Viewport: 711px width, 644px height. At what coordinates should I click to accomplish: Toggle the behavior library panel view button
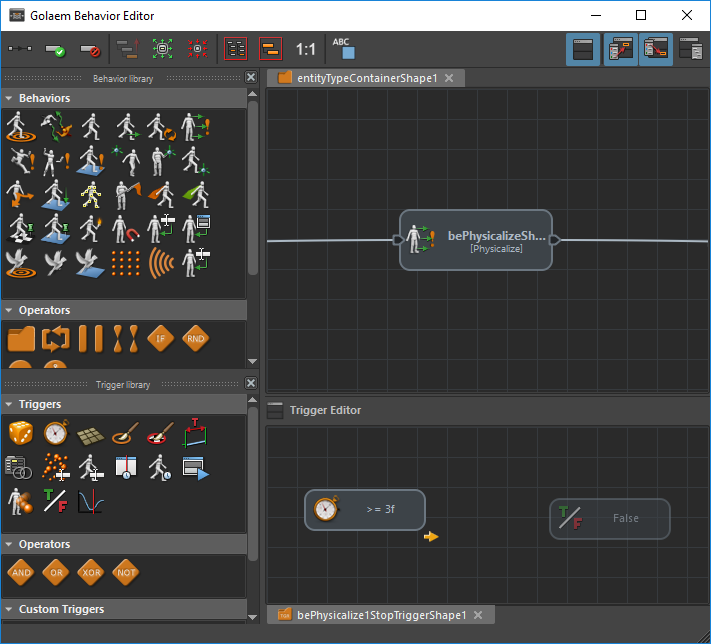click(x=620, y=49)
